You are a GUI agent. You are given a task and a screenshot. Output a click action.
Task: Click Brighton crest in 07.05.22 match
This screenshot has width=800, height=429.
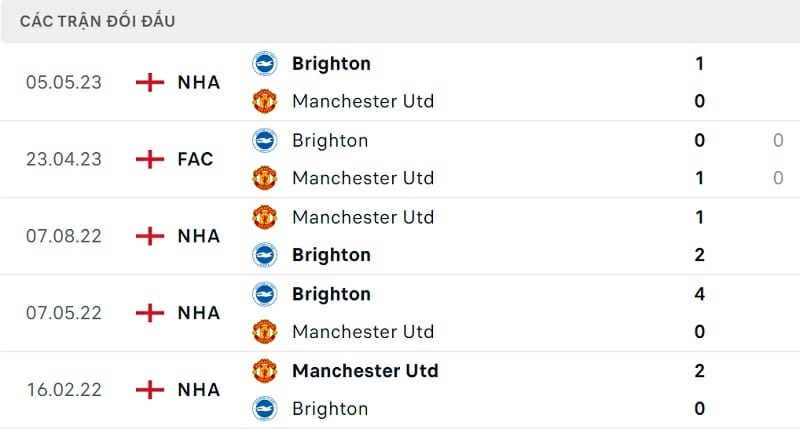coord(264,294)
